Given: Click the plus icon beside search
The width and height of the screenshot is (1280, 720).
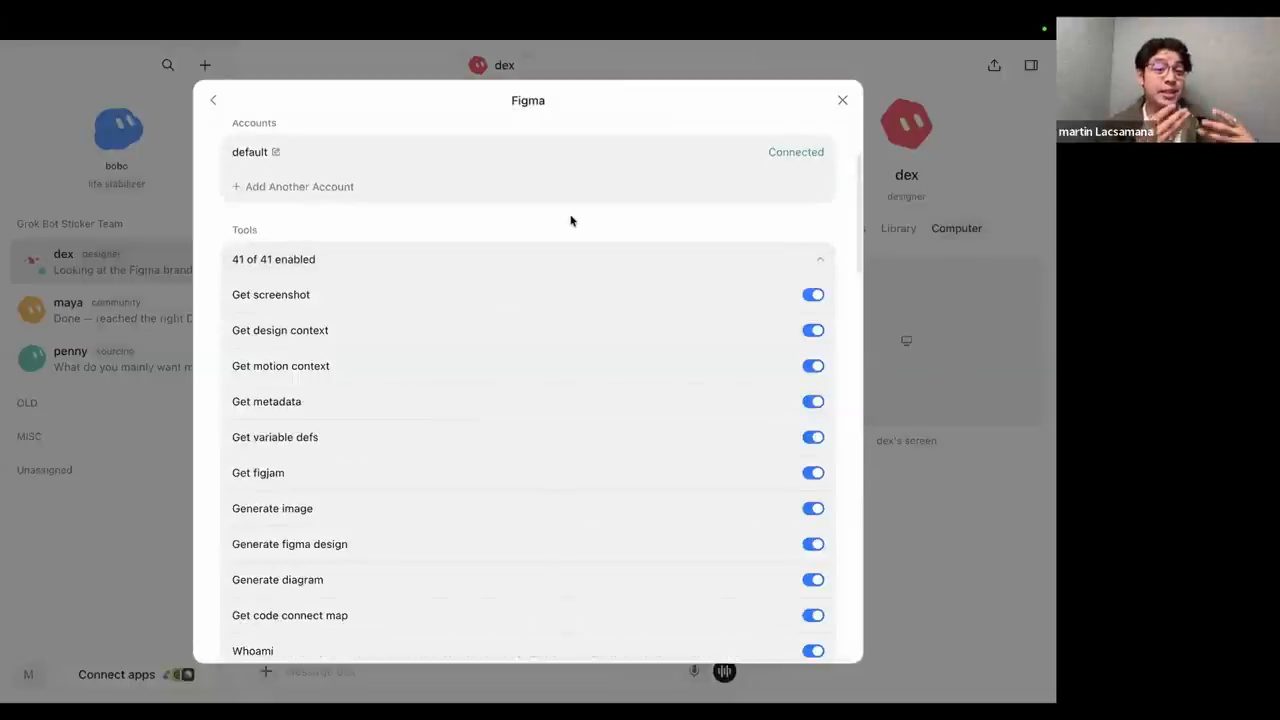Looking at the screenshot, I should click(x=205, y=65).
